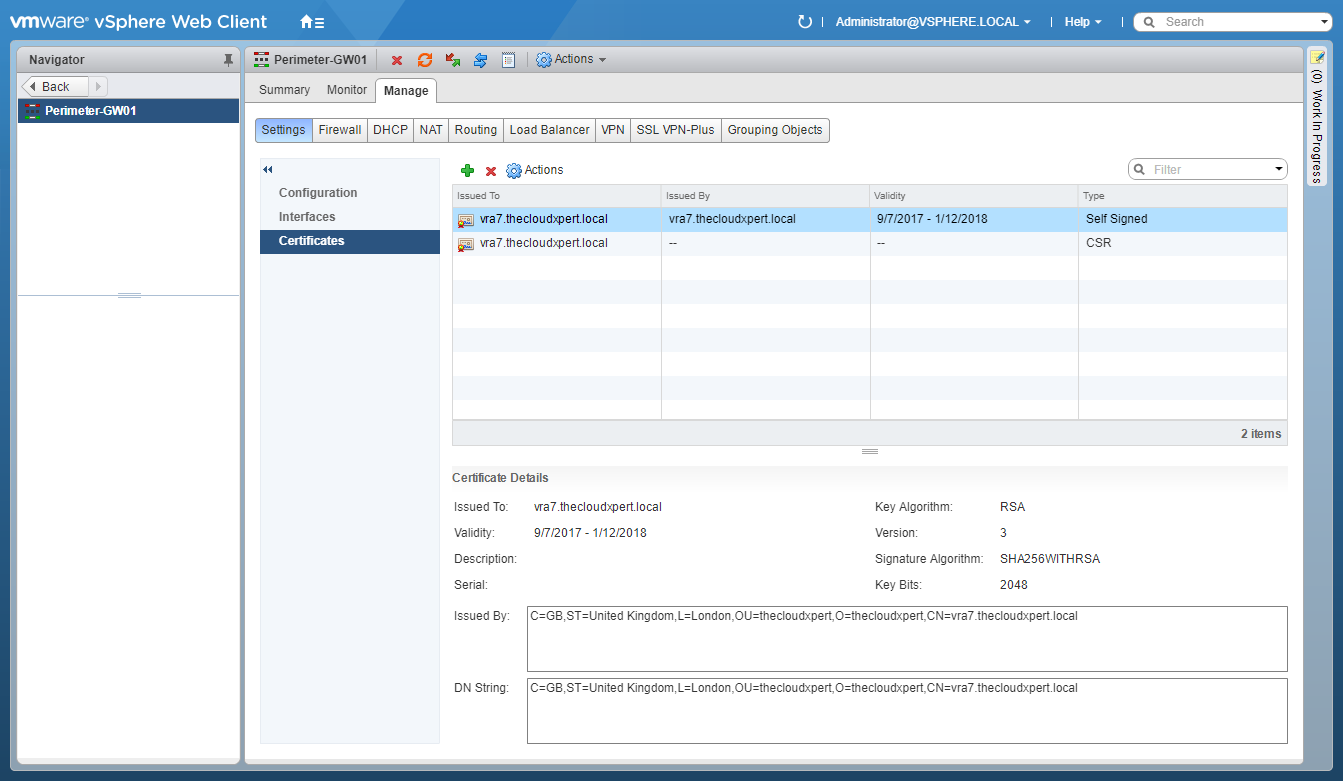The width and height of the screenshot is (1343, 781).
Task: Collapse the settings side menu with double arrows
Action: (x=268, y=170)
